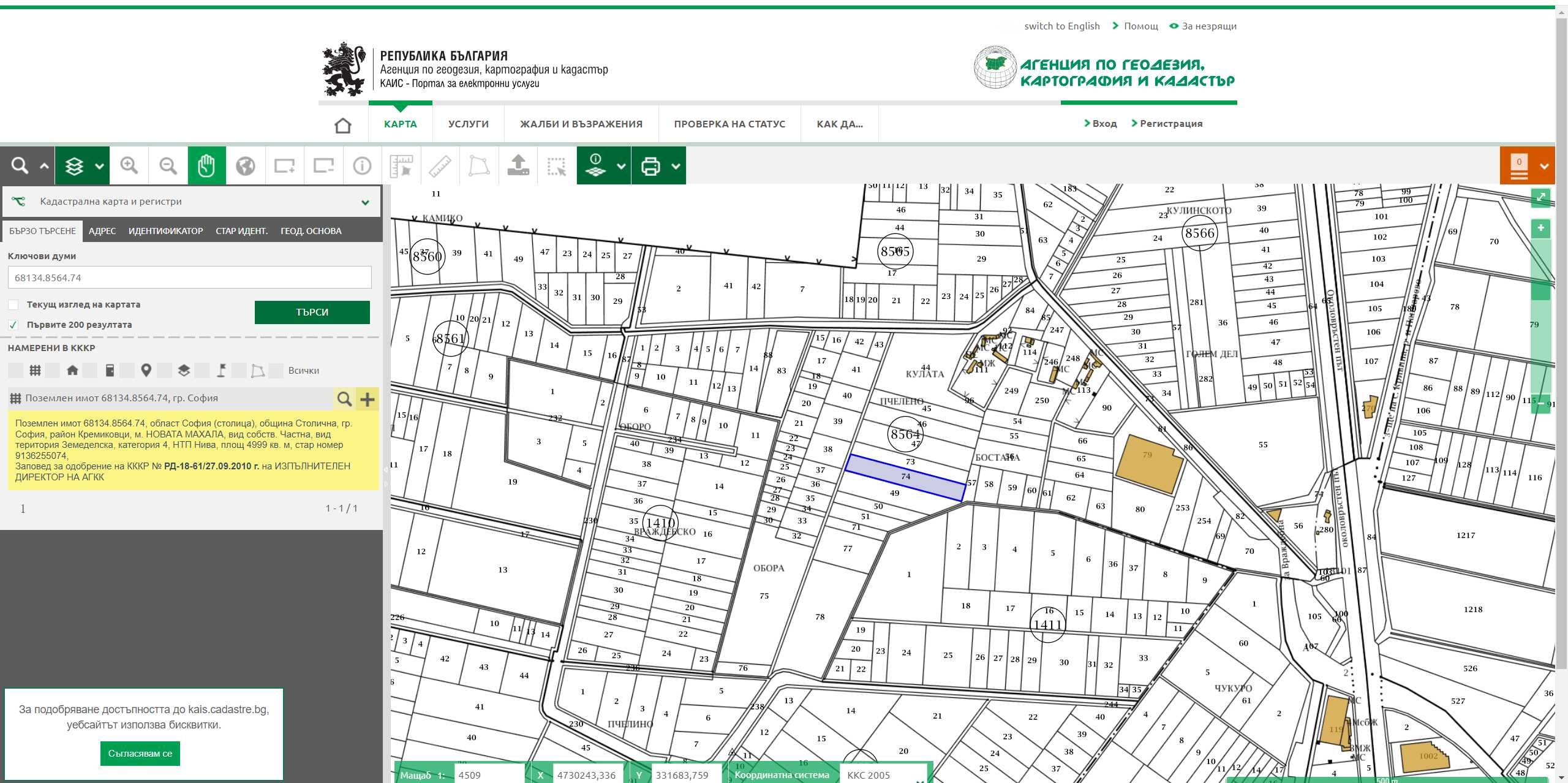Open the УСЛУГИ menu item

click(468, 124)
